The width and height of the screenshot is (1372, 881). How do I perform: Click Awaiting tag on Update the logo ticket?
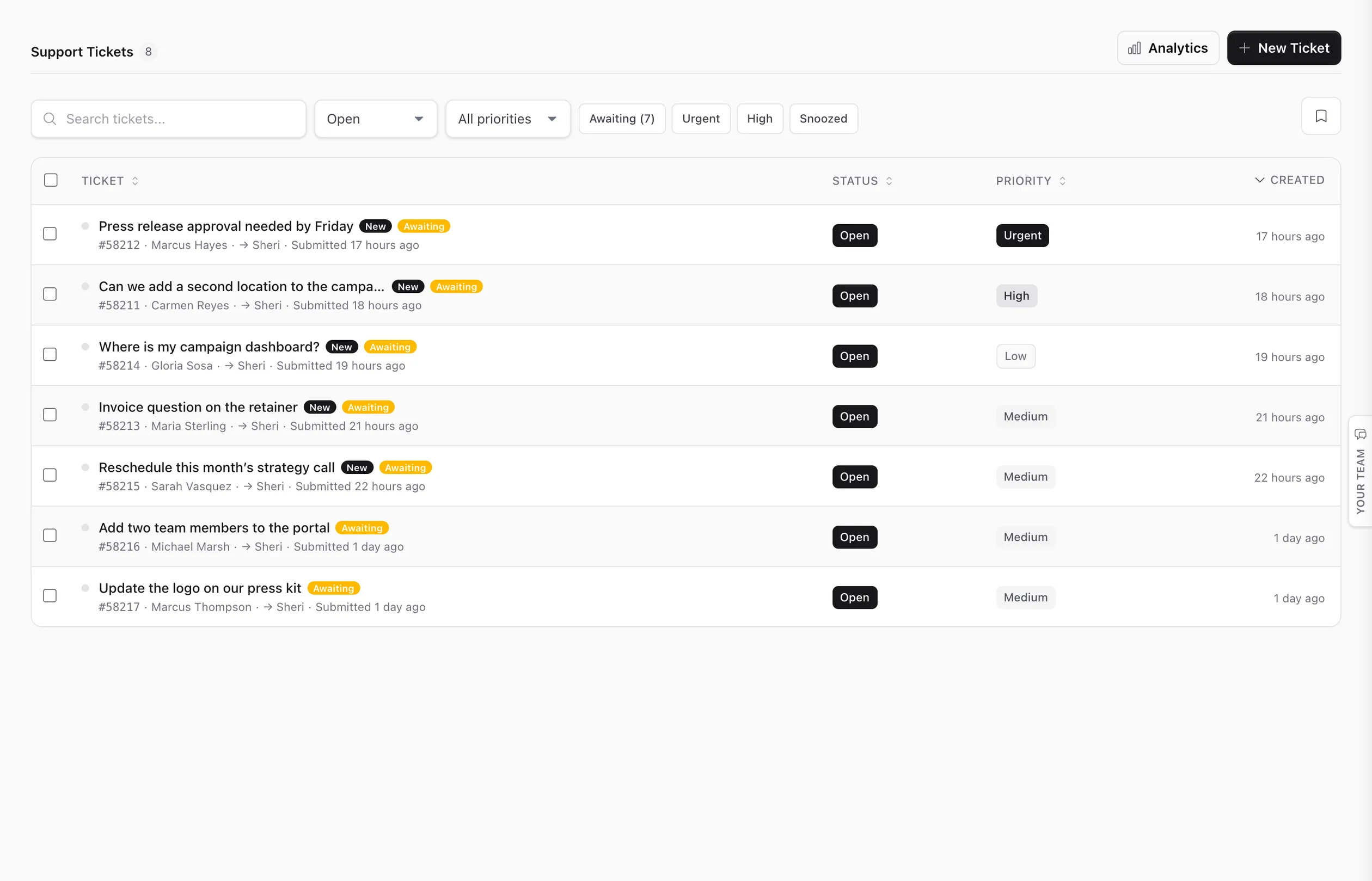pyautogui.click(x=333, y=588)
